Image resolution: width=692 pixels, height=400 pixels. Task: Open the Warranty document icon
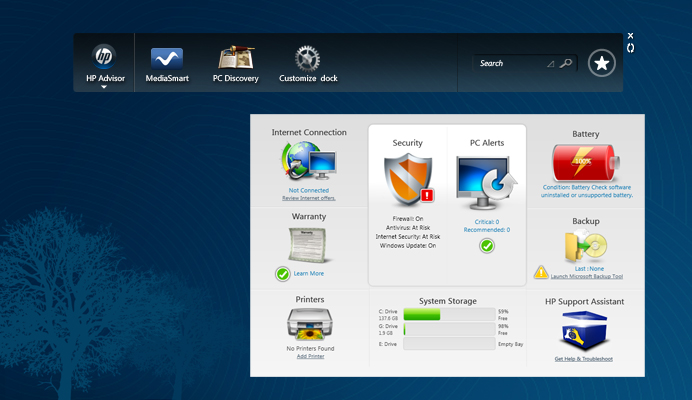click(x=308, y=245)
